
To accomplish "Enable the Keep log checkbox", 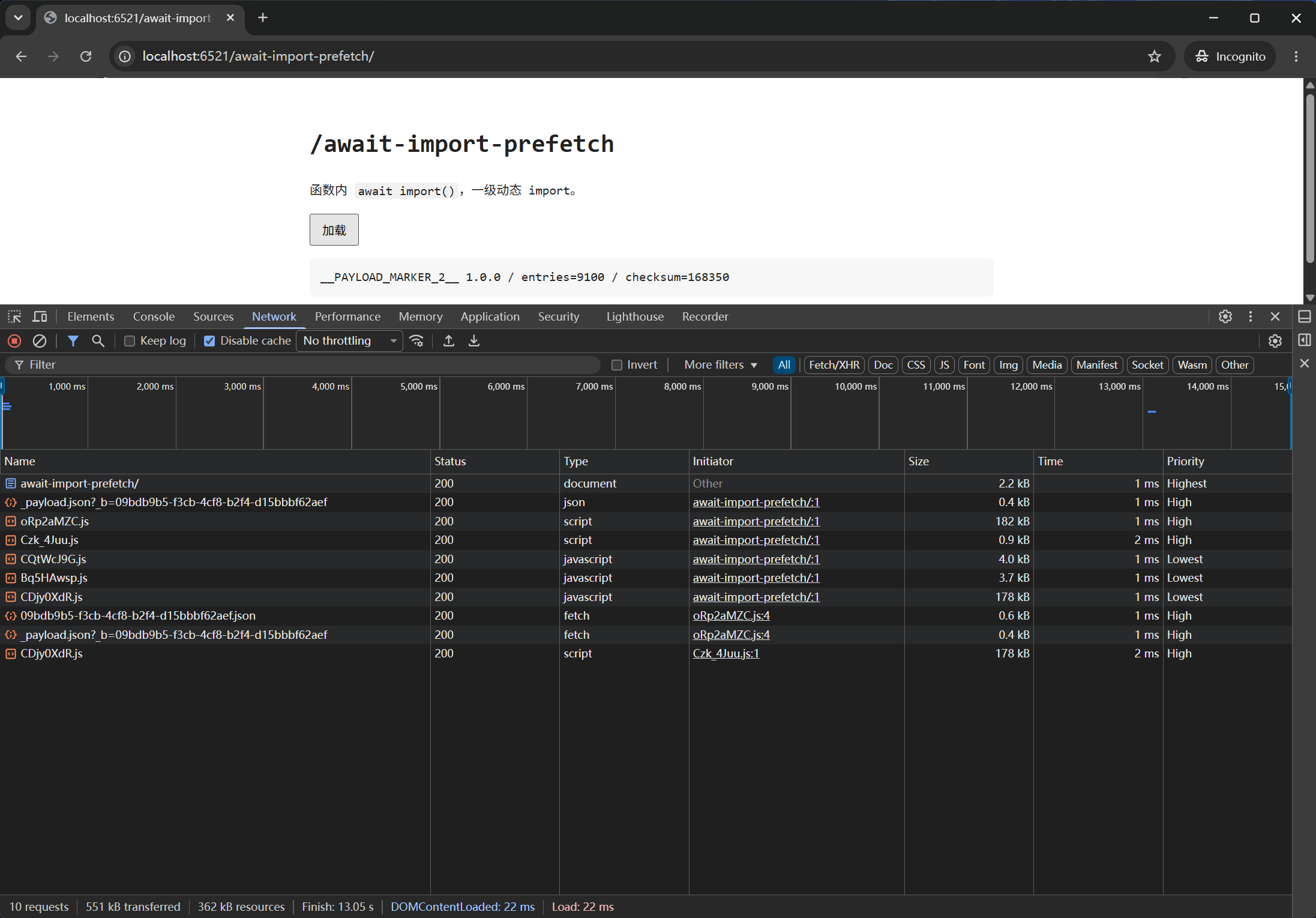I will [x=130, y=341].
